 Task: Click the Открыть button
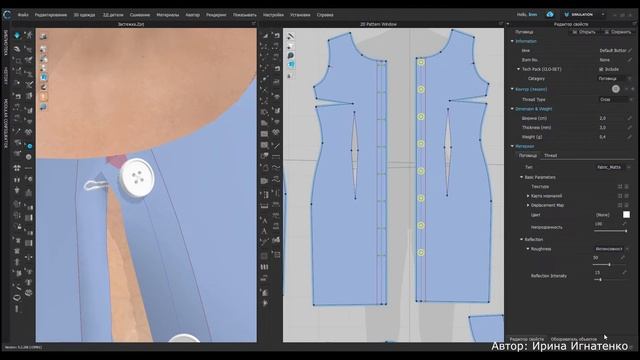(x=584, y=32)
